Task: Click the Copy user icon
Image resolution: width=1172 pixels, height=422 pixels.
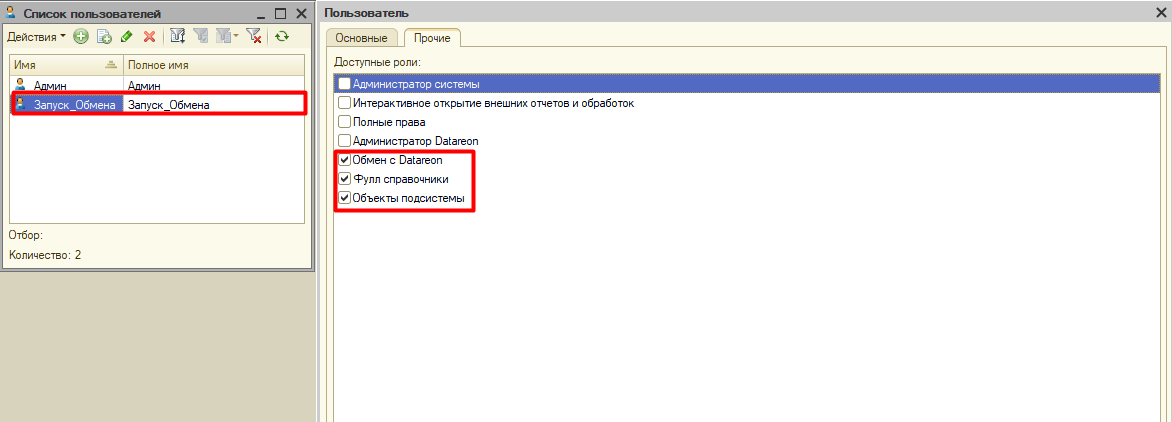Action: tap(103, 37)
